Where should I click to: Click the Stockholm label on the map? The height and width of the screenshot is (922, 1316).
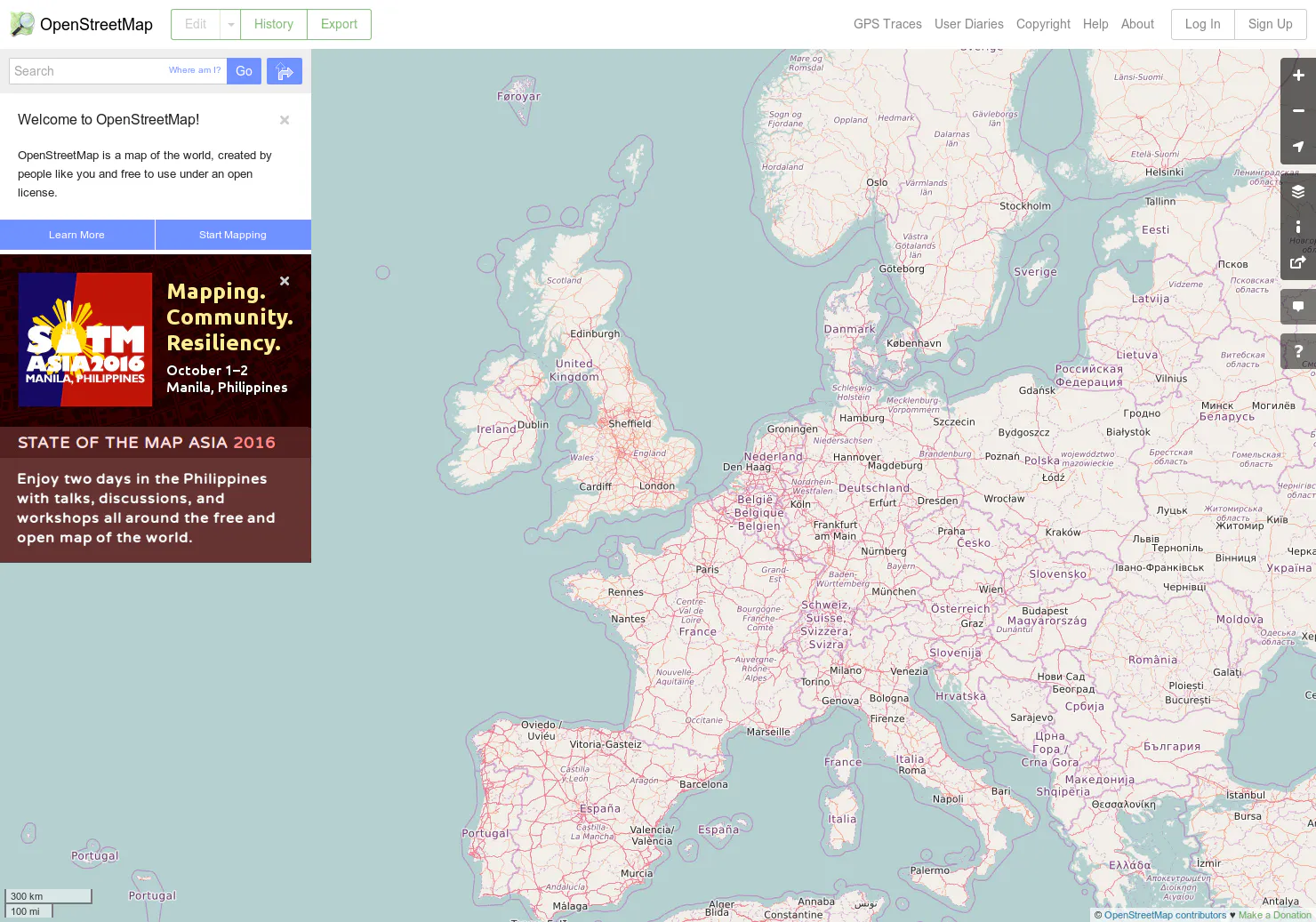coord(1025,206)
